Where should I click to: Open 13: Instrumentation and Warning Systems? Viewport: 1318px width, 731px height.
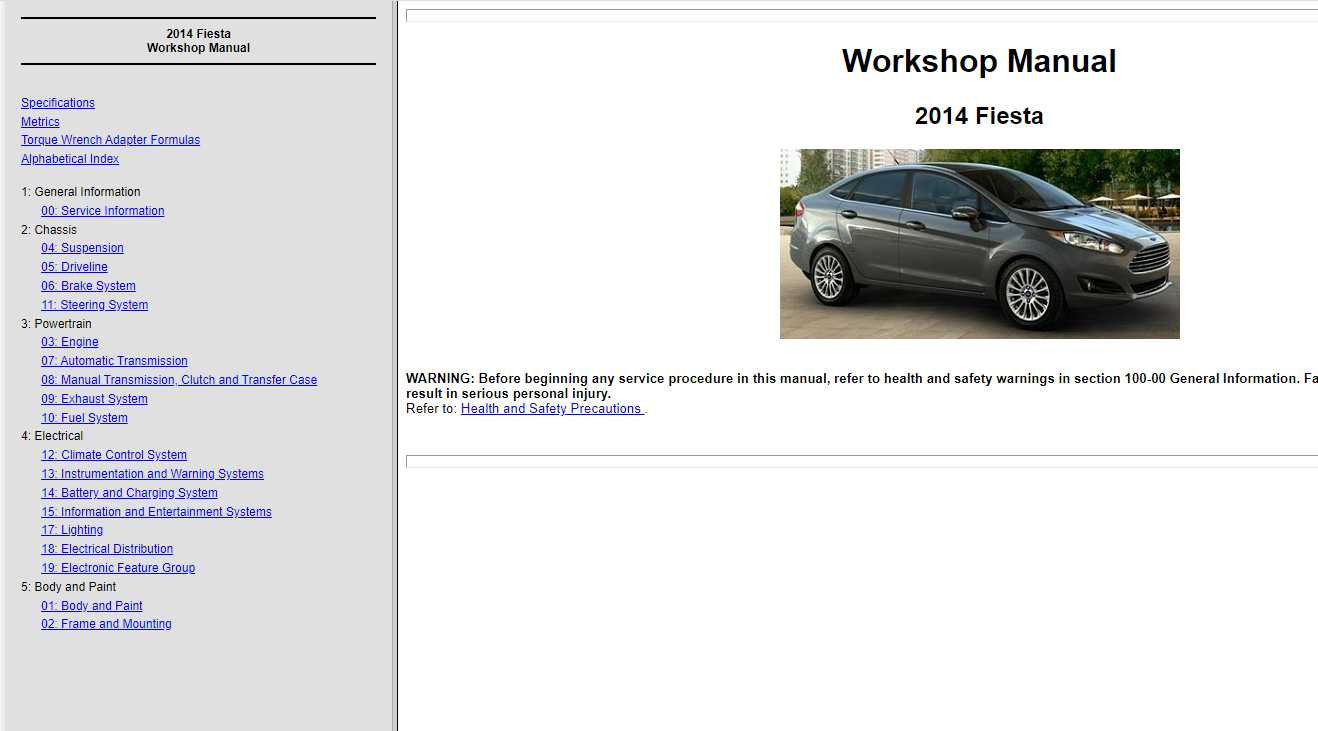pyautogui.click(x=152, y=474)
